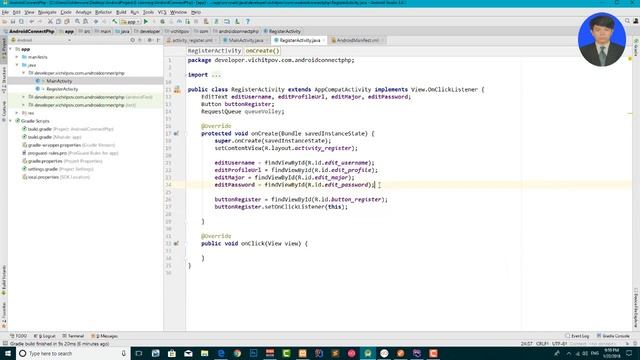Click the Paste toolbar icon
The image size is (640, 360).
pos(67,22)
